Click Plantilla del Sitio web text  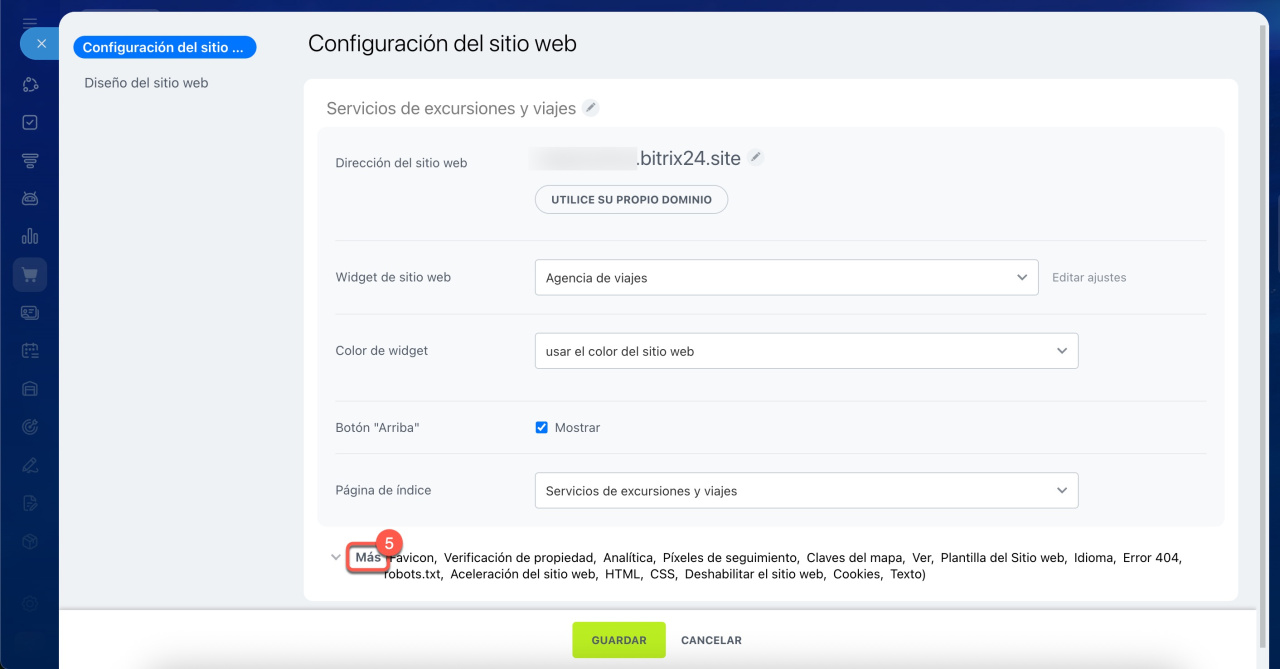click(x=1003, y=558)
